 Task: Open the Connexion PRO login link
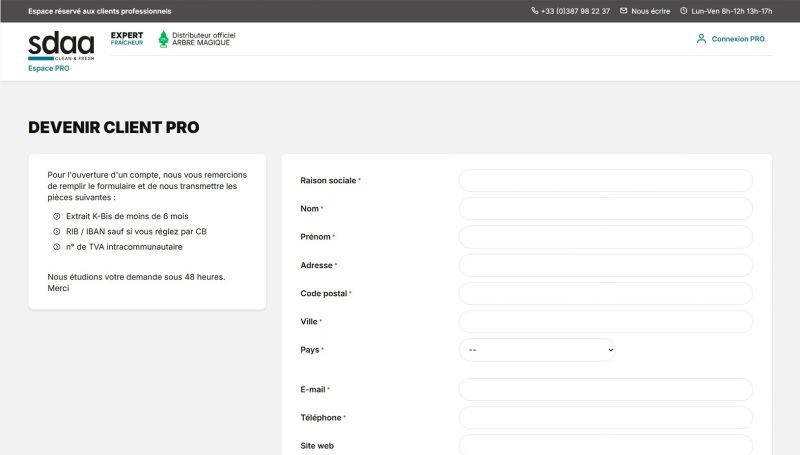[x=738, y=39]
